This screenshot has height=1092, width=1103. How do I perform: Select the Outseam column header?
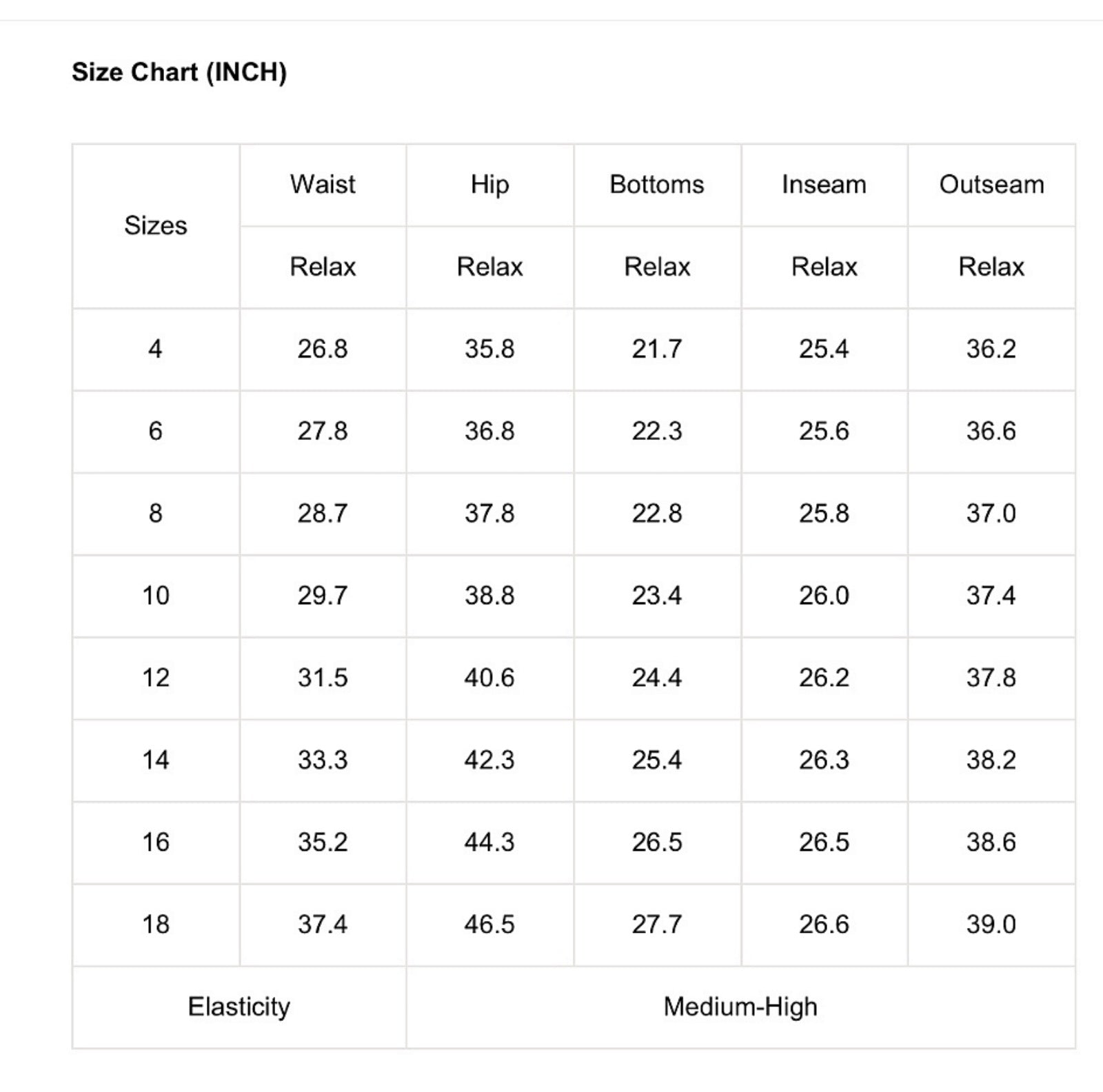991,185
